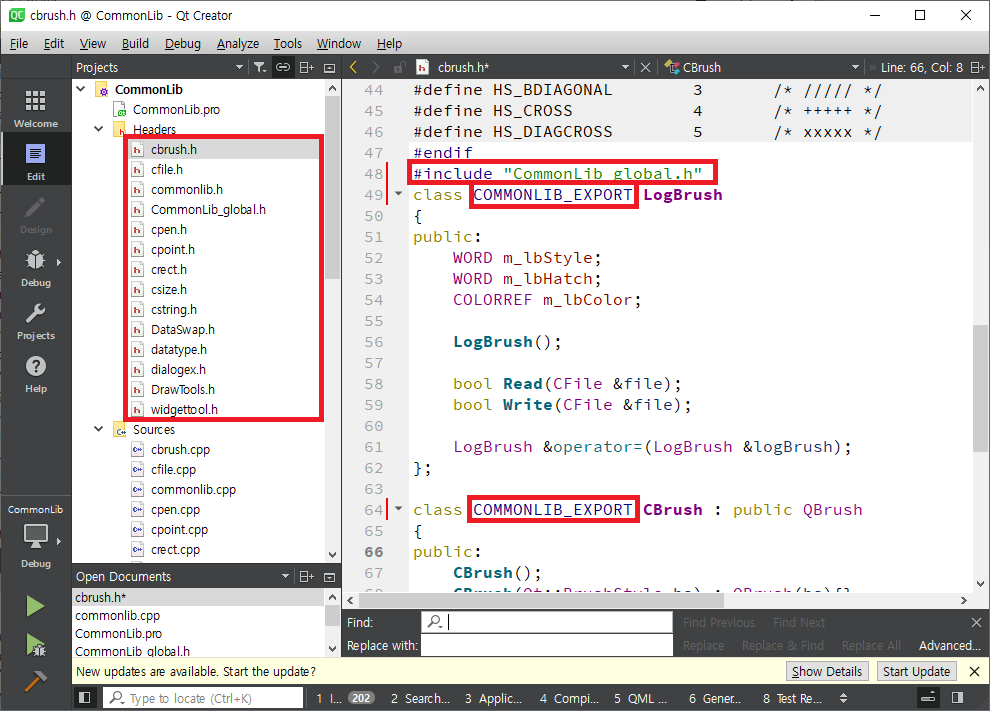
Task: Open the CBrush symbol dropdown
Action: pyautogui.click(x=855, y=67)
